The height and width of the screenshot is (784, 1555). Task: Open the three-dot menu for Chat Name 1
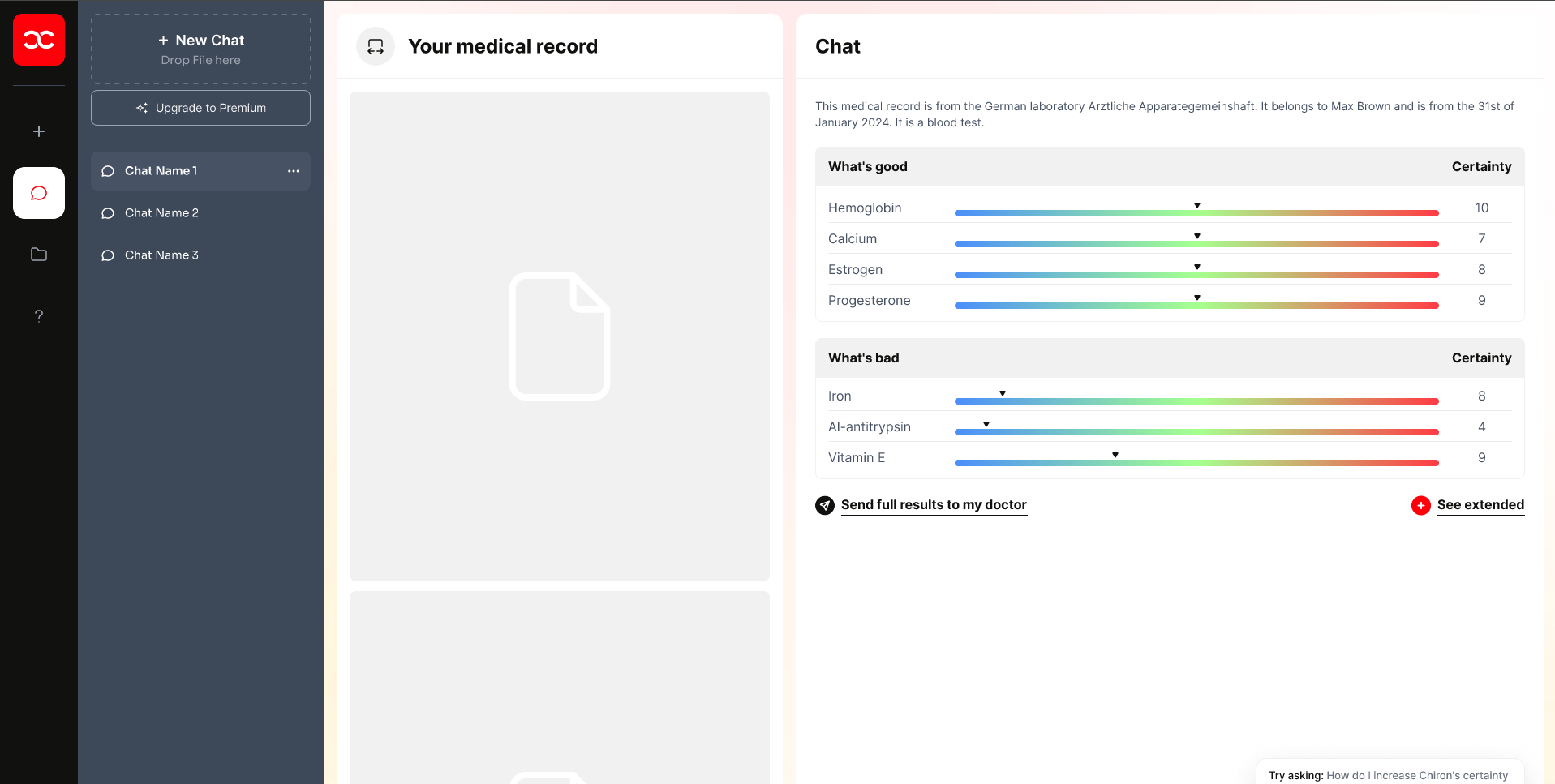[294, 171]
